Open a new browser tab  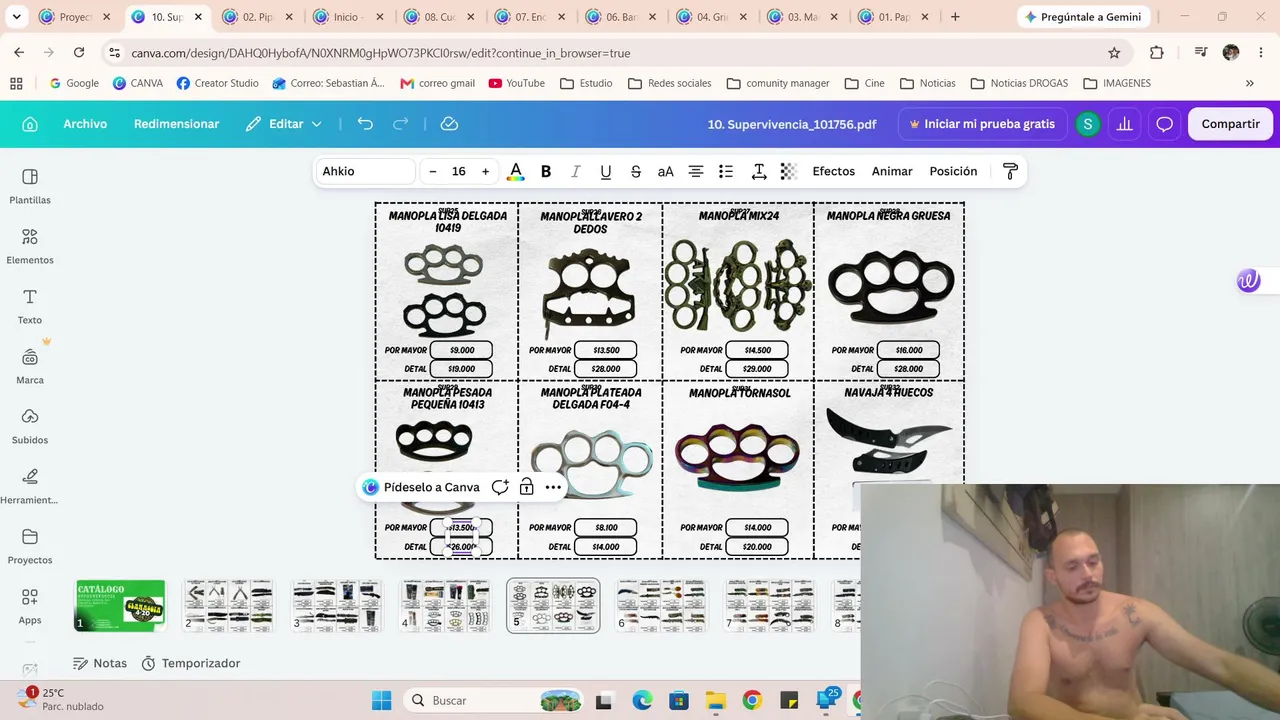point(955,17)
